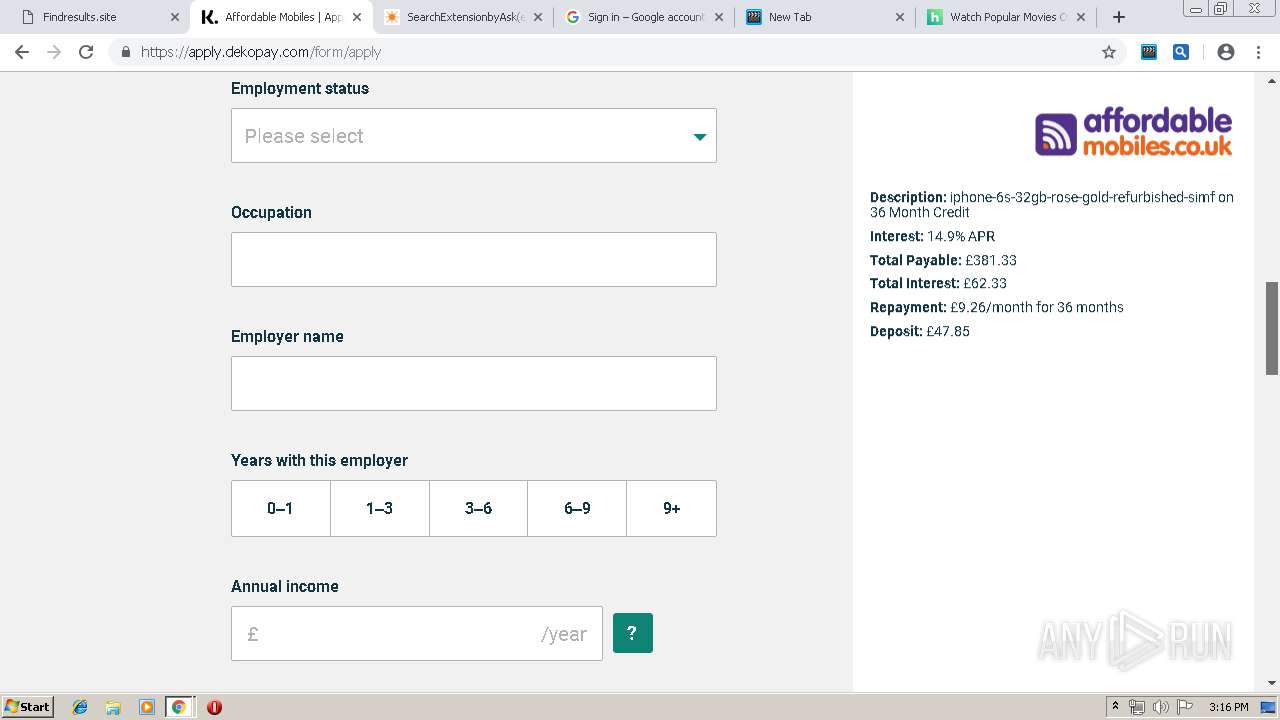Open the Employment status dropdown

click(474, 135)
